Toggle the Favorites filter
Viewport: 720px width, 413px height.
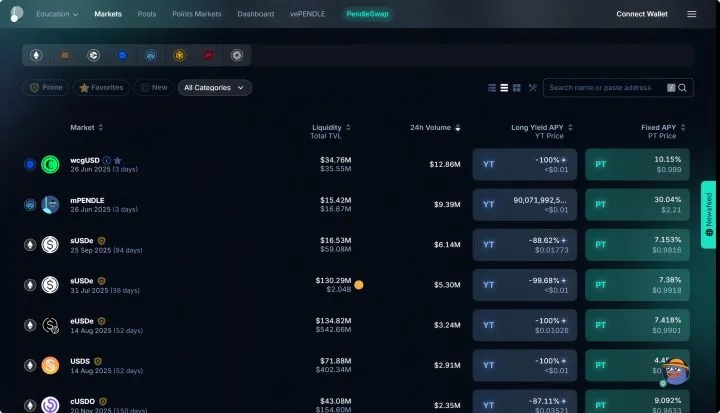[x=101, y=88]
